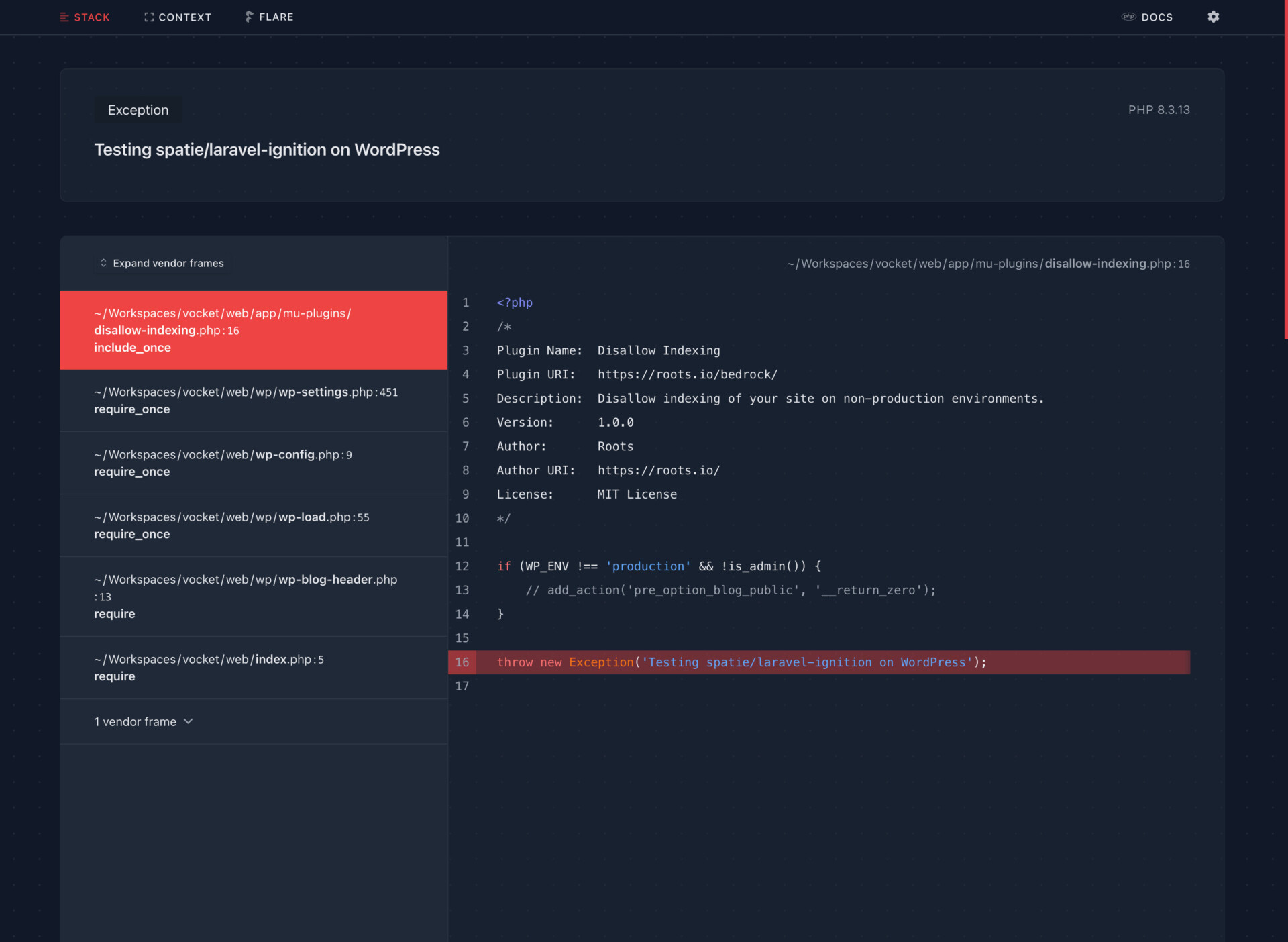Click the Exception class badge
Viewport: 1288px width, 942px height.
pos(138,110)
